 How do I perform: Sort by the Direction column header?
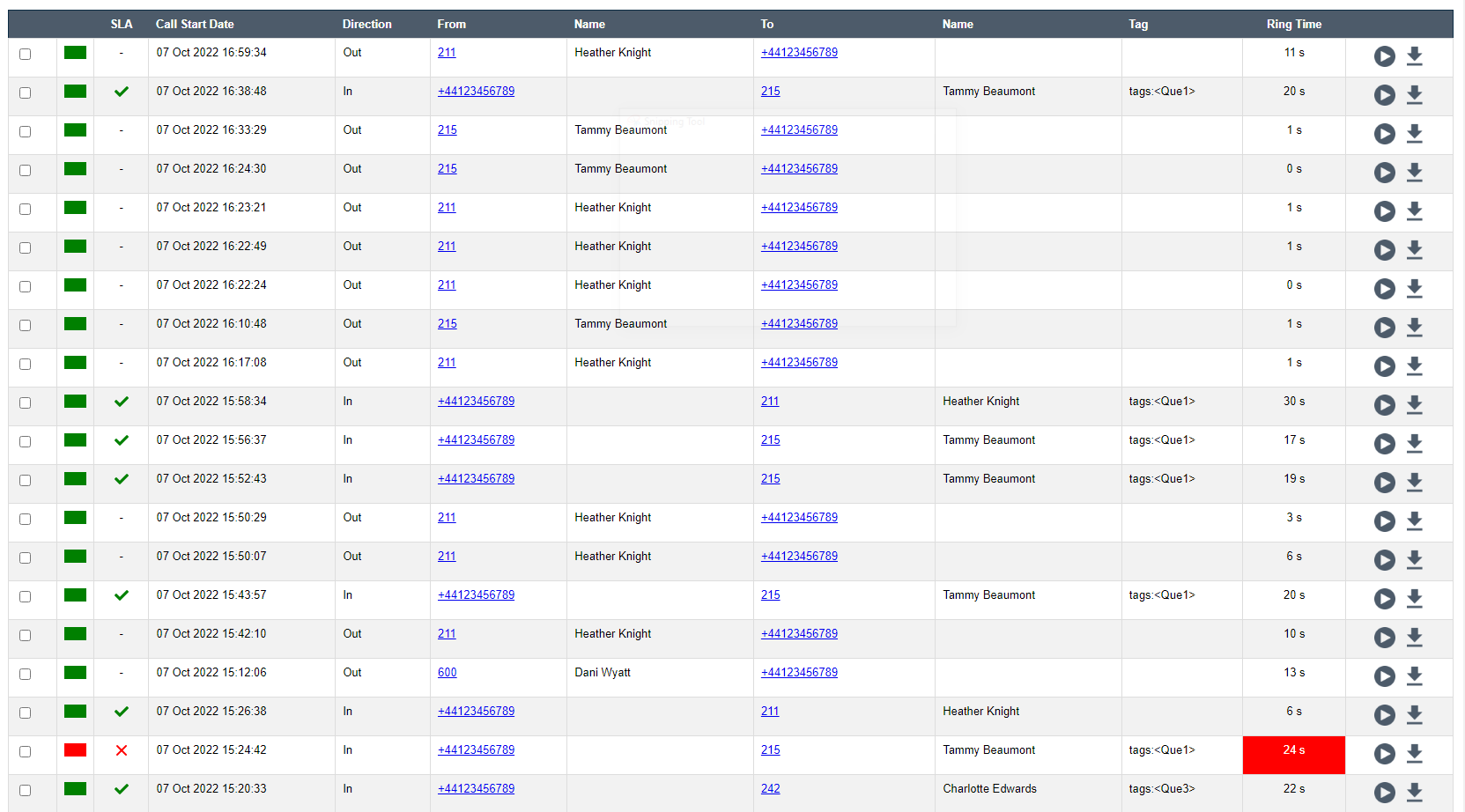pyautogui.click(x=366, y=24)
